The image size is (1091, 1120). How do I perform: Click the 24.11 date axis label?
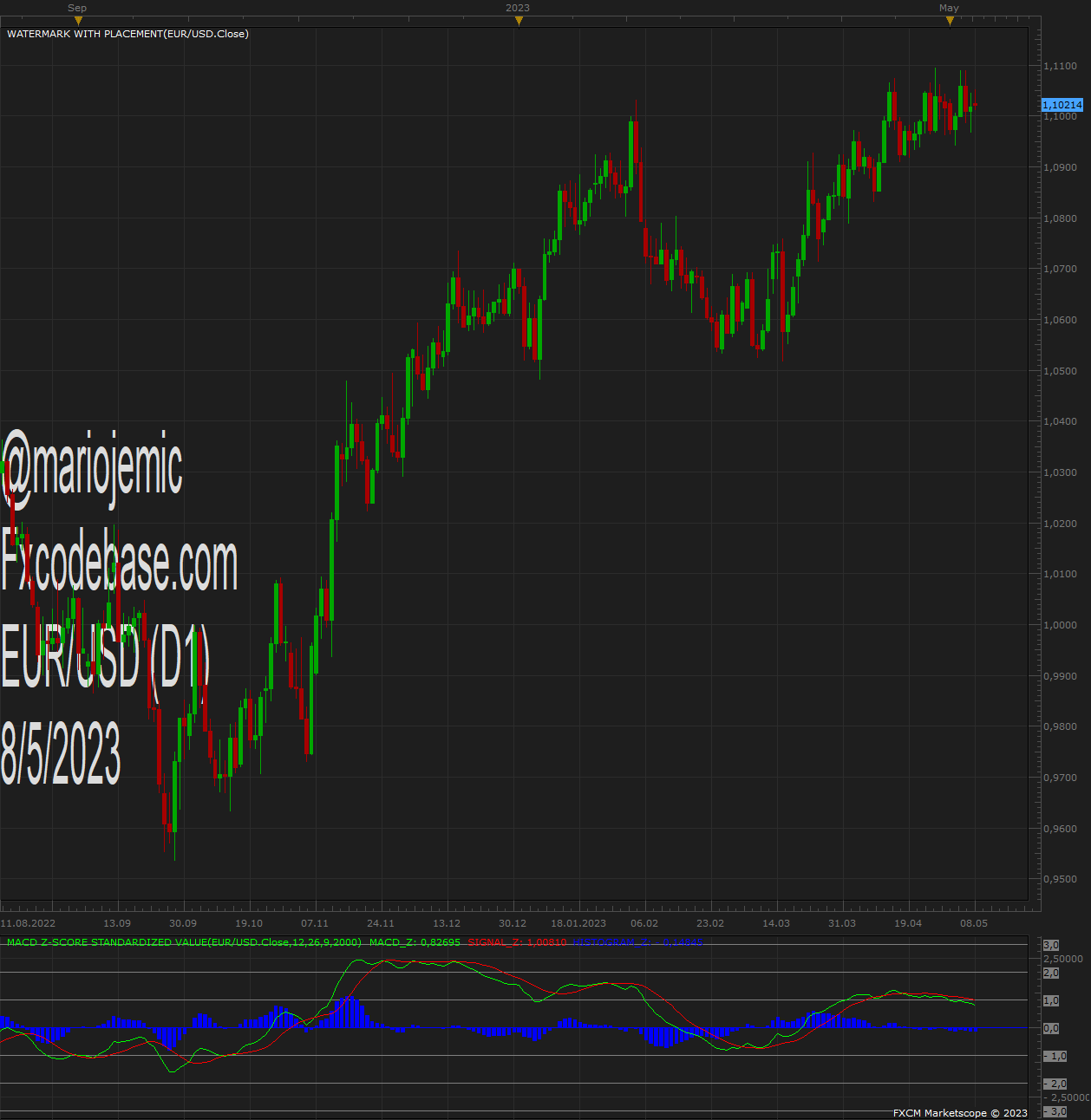click(x=381, y=923)
